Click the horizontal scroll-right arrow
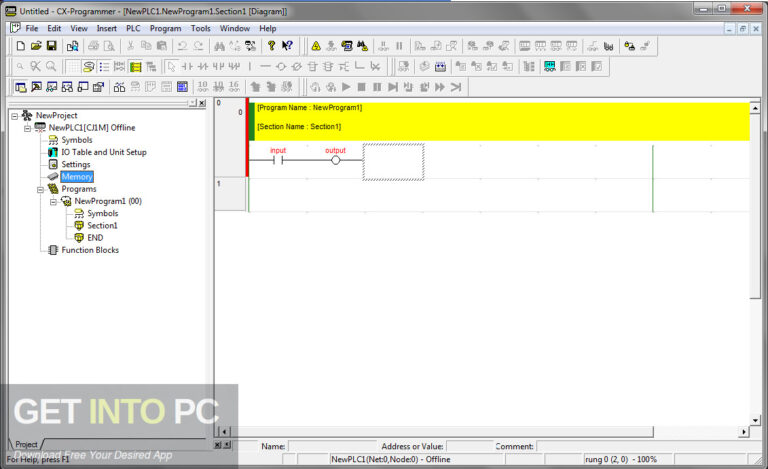This screenshot has width=768, height=469. pos(744,432)
